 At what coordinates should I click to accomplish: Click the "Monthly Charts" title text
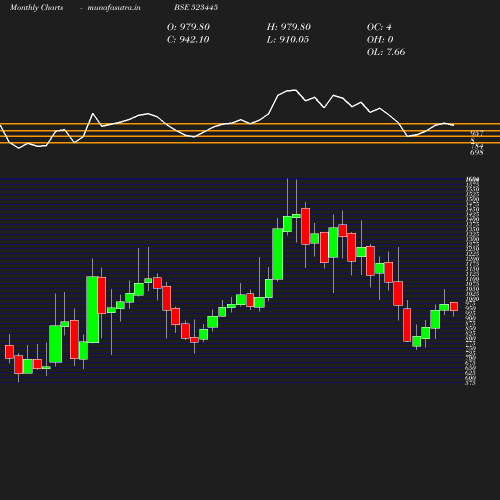pos(36,7)
